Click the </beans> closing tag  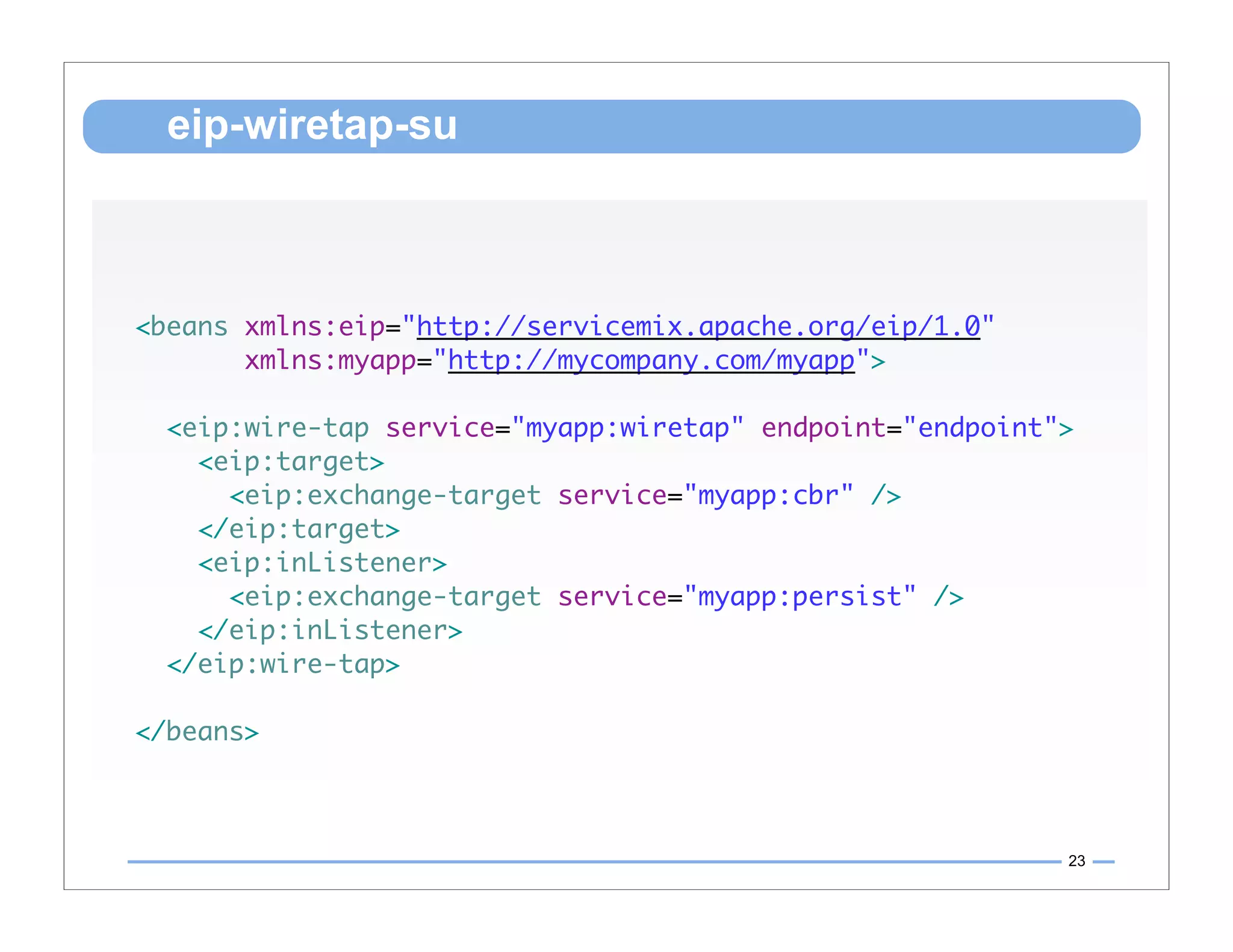pos(197,731)
